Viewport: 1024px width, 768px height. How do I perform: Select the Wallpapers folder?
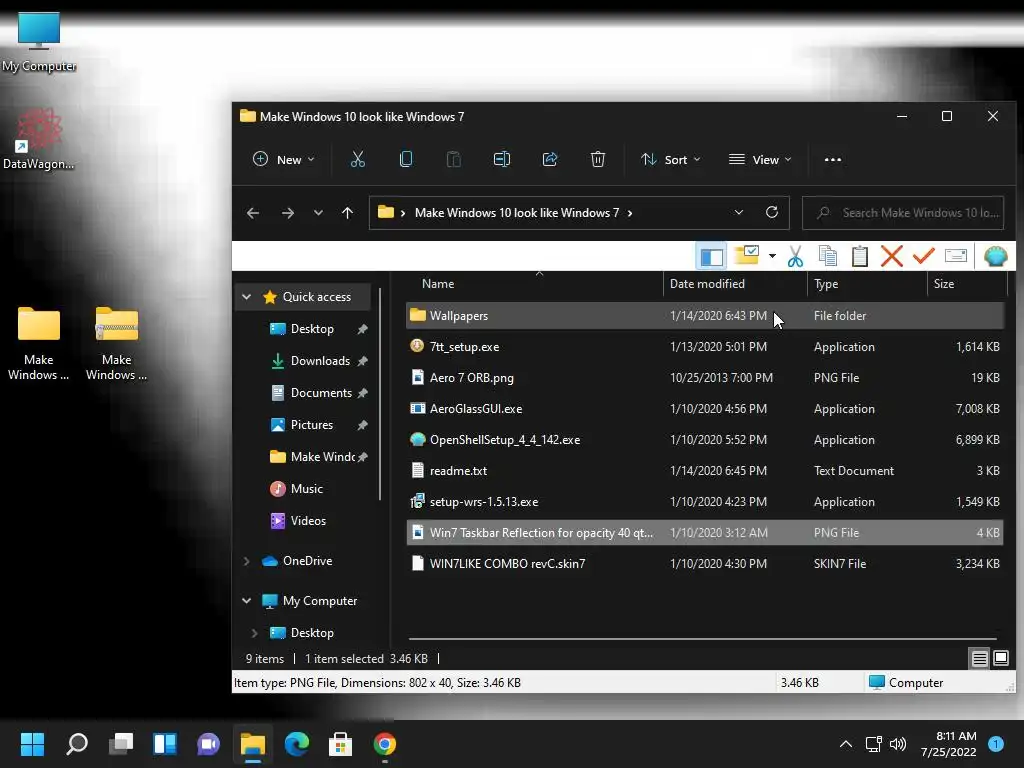(705, 316)
